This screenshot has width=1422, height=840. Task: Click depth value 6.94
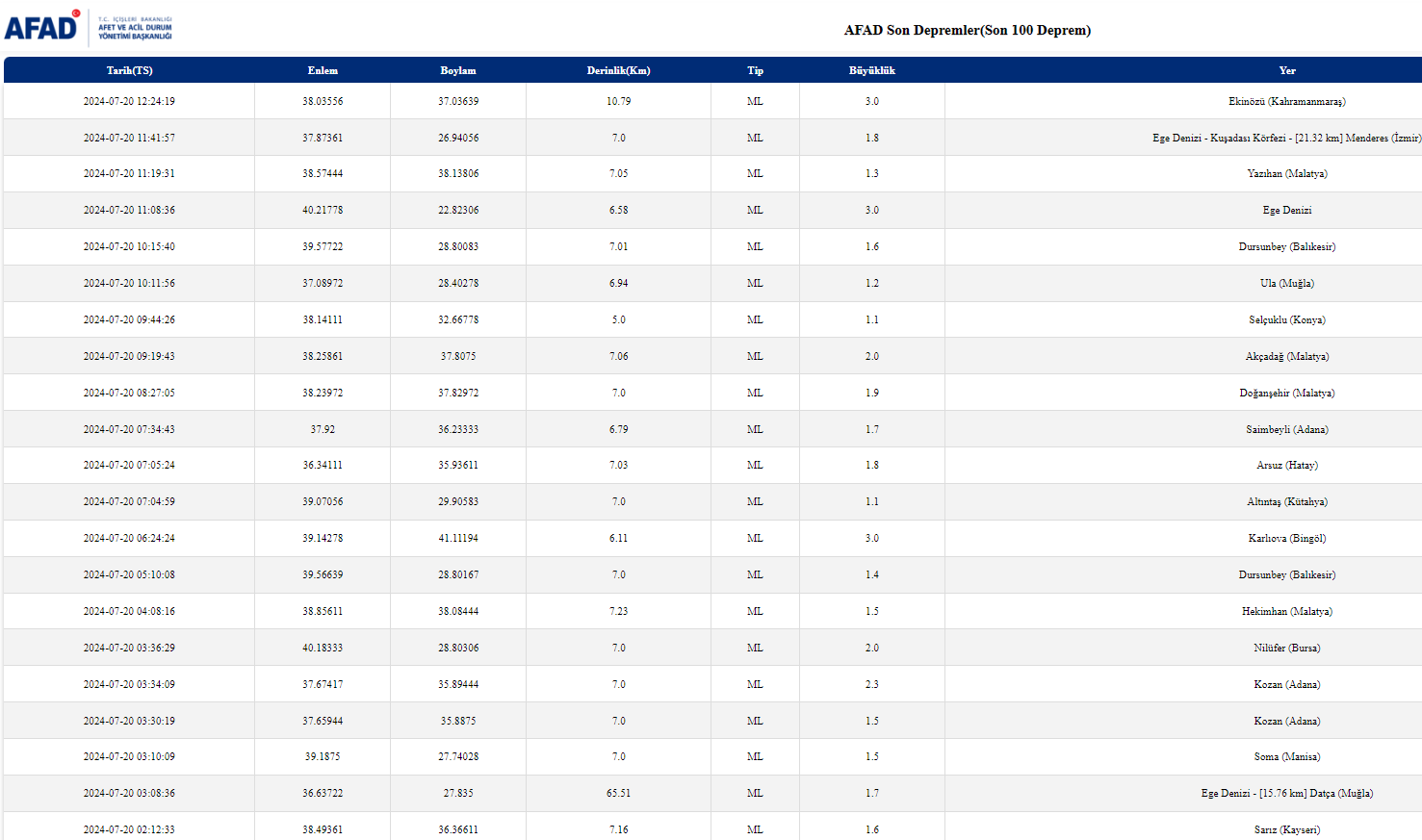point(618,283)
